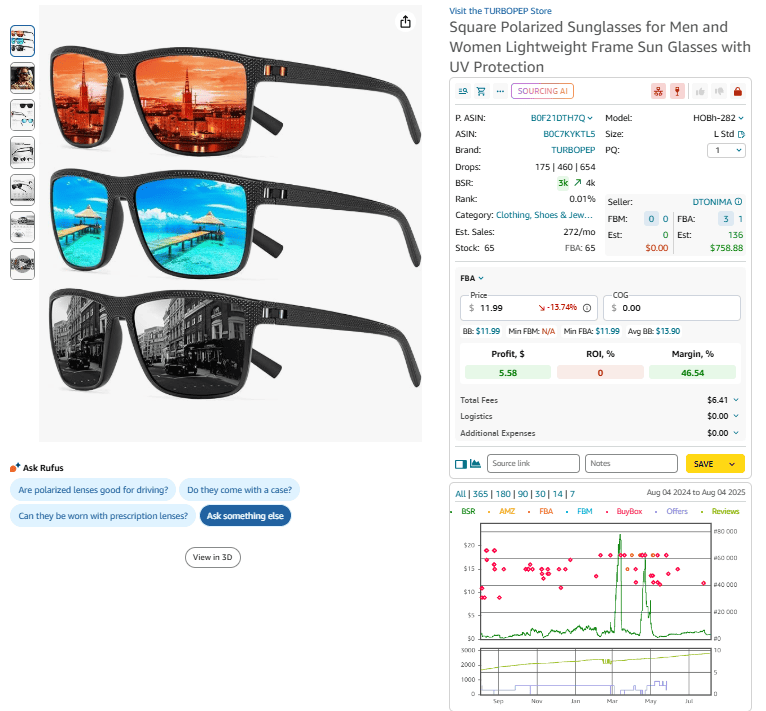Expand the Total Fees breakdown
Viewport: 766px width, 711px height.
point(736,400)
